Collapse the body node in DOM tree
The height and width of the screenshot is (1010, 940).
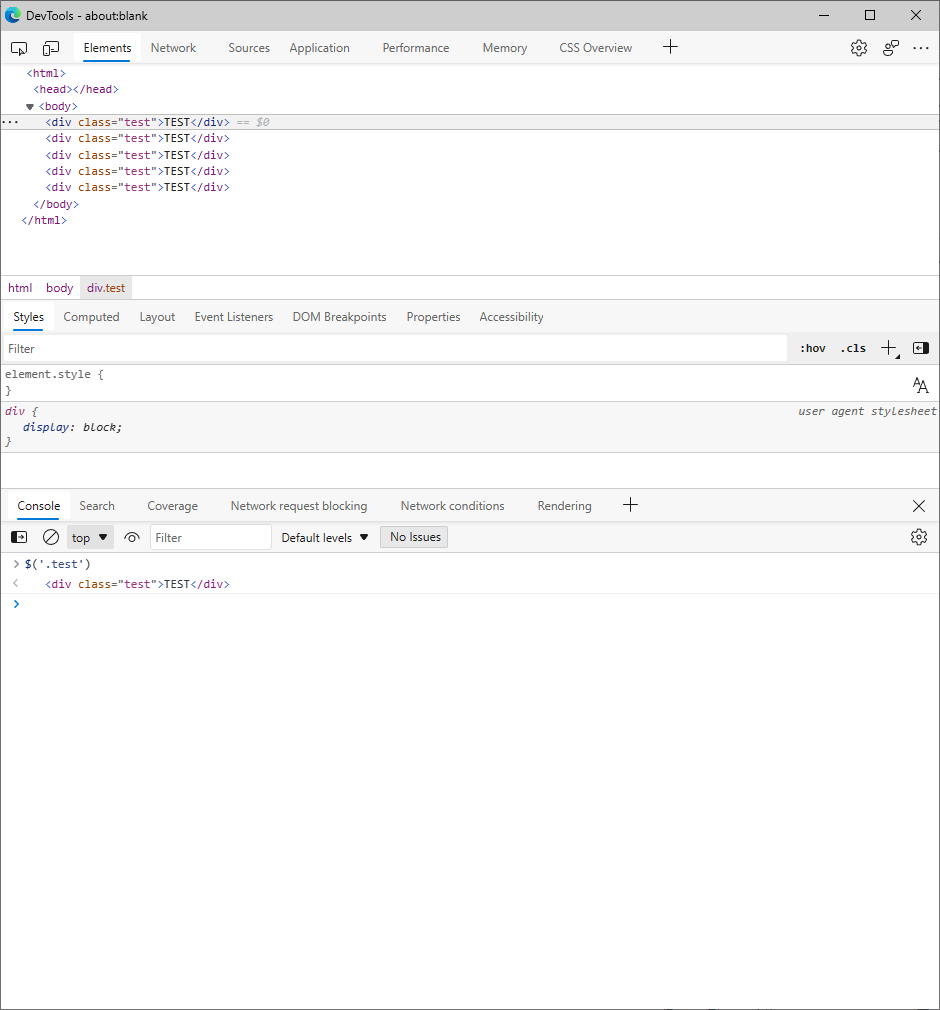[30, 106]
